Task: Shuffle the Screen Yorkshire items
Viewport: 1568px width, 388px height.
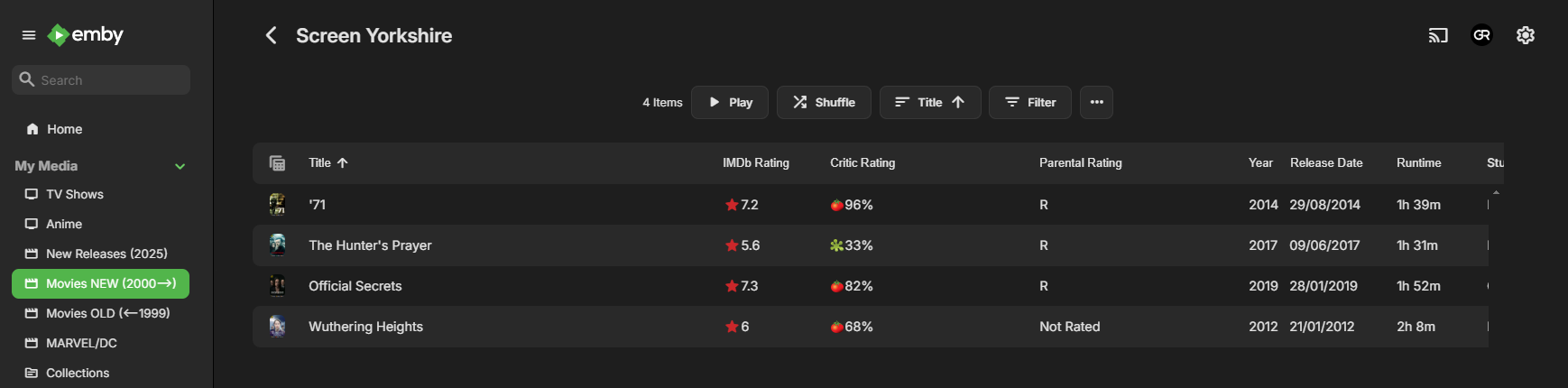Action: coord(824,102)
